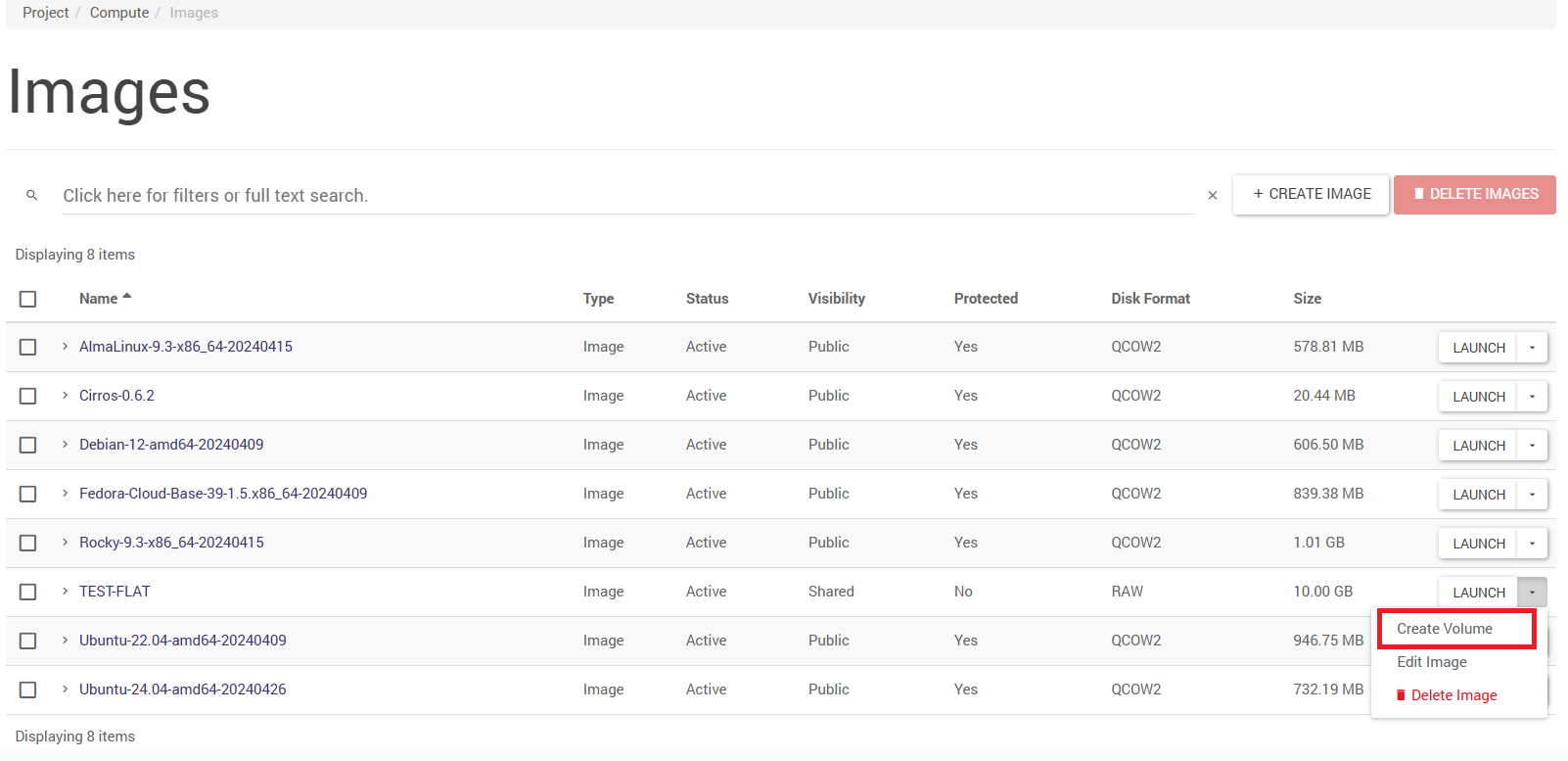Click into the filter search field
This screenshot has height=761, width=1568.
point(626,196)
